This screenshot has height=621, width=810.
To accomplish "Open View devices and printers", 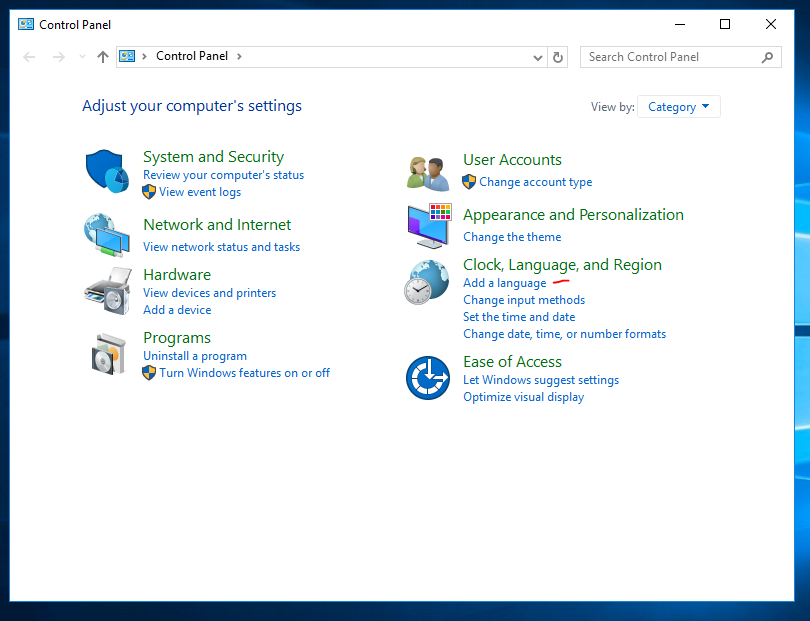I will [x=210, y=293].
